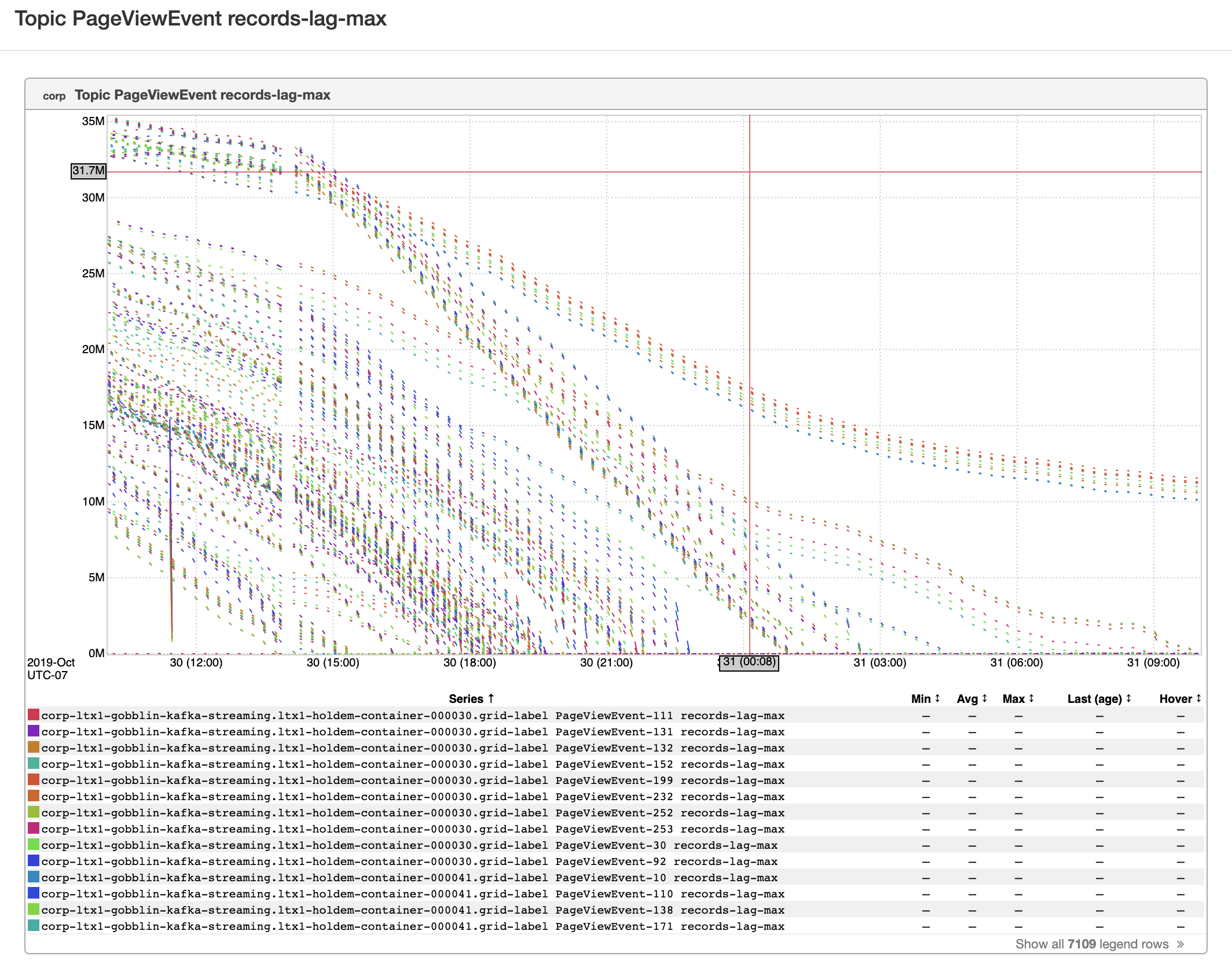Click panel title Topic PageViewEvent records-lag-max
The height and width of the screenshot is (975, 1232).
point(202,95)
